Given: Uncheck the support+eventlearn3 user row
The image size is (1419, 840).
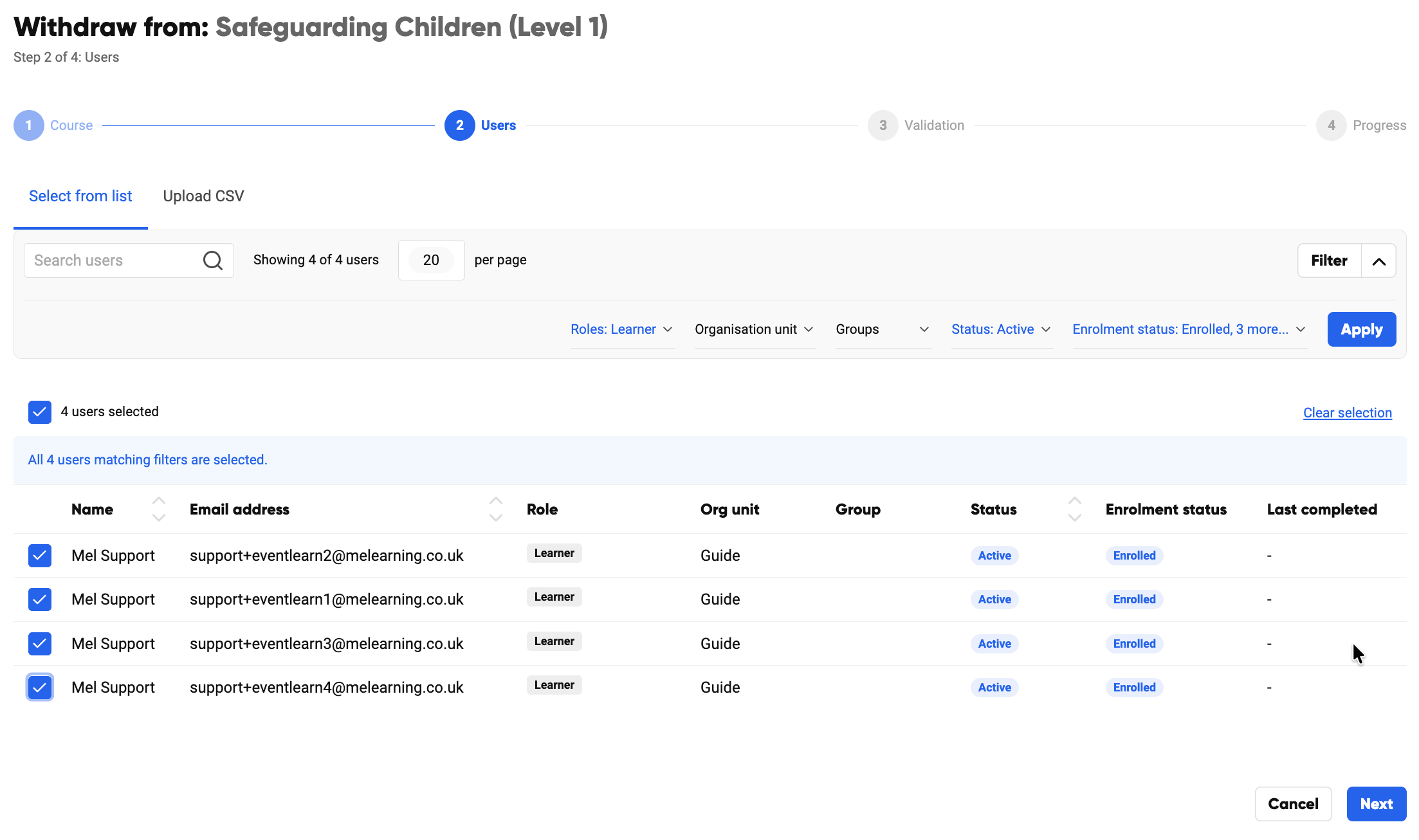Looking at the screenshot, I should [x=40, y=644].
